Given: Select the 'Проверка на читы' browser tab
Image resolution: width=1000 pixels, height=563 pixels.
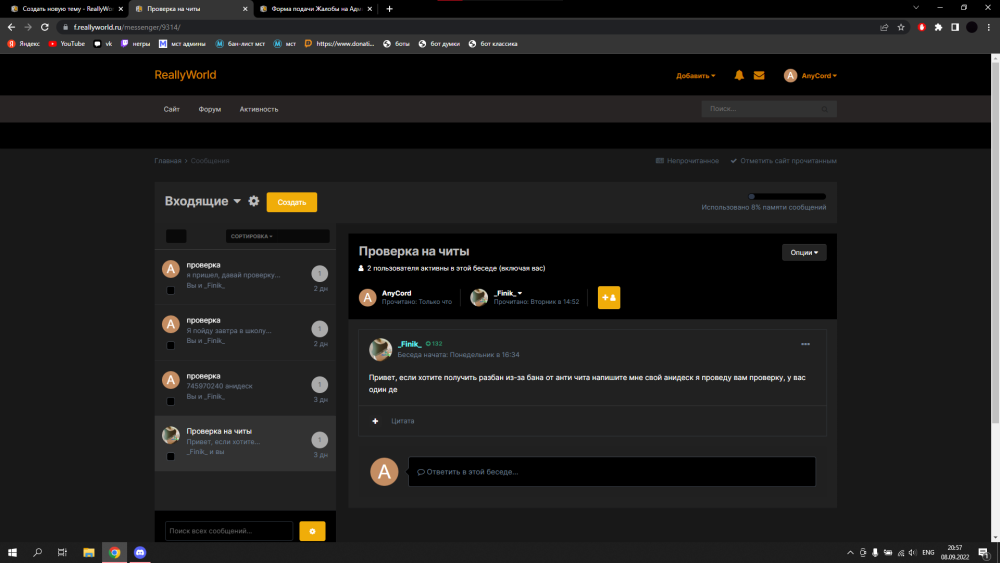Looking at the screenshot, I should [191, 9].
